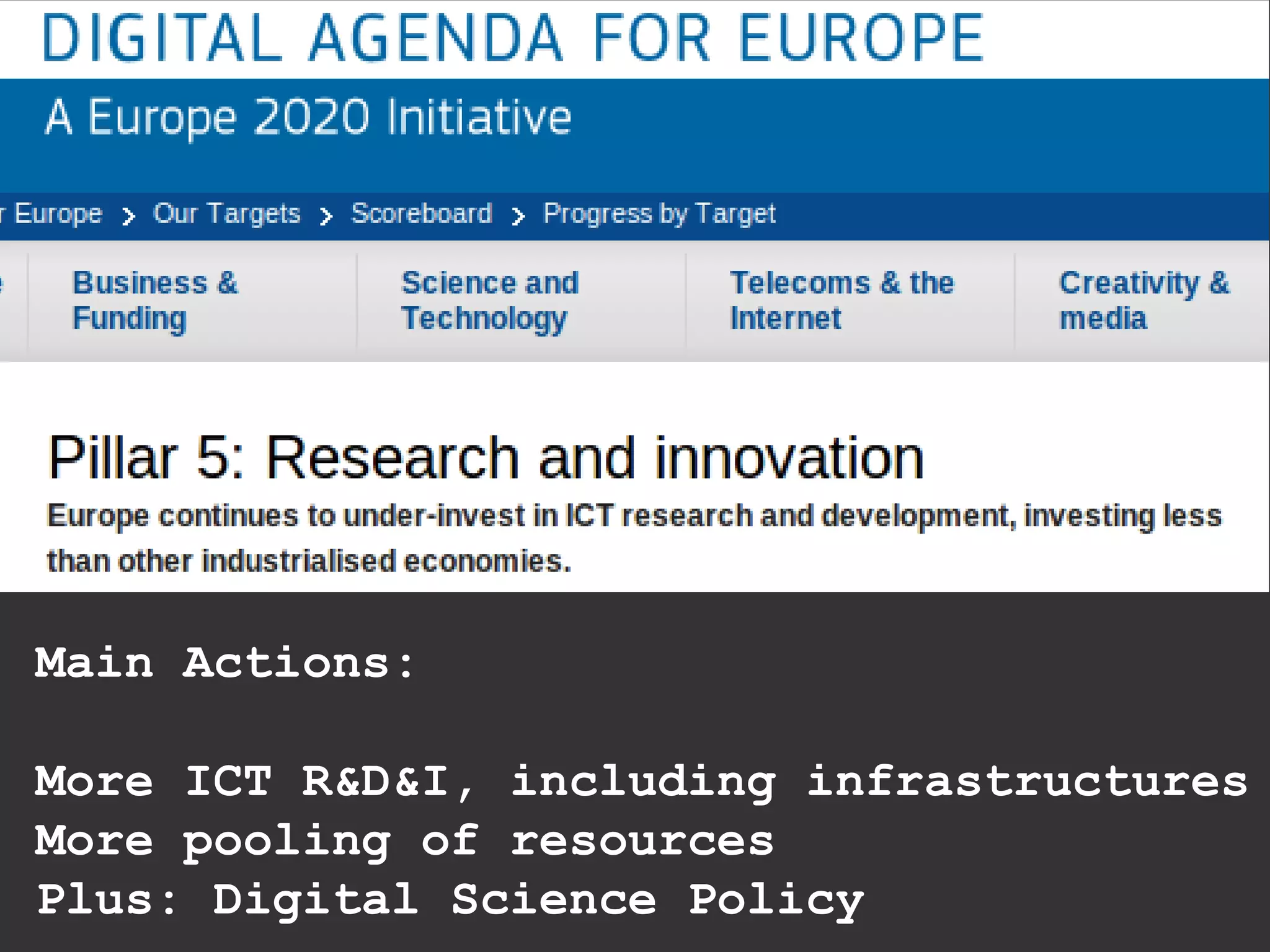
Task: Select Progress by Target breadcrumb
Action: coord(659,214)
